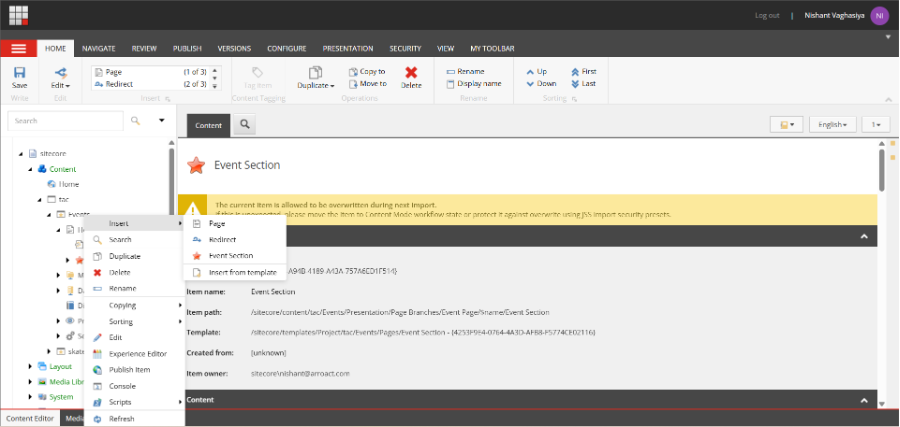Choose Experience Editor in context menu
Viewport: 900px width, 427px height.
pos(134,354)
